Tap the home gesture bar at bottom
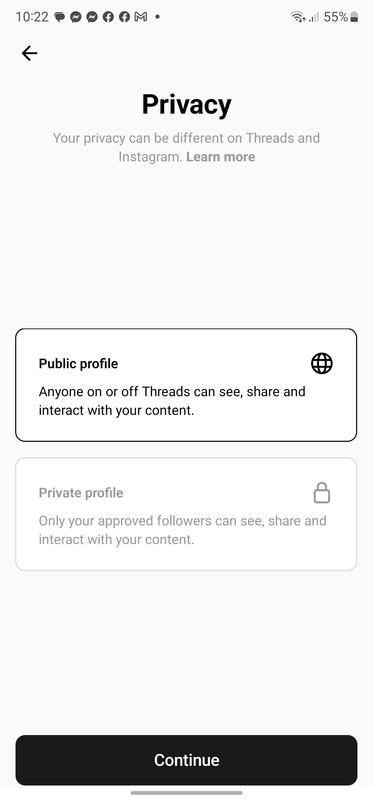373x800 pixels. [186, 792]
